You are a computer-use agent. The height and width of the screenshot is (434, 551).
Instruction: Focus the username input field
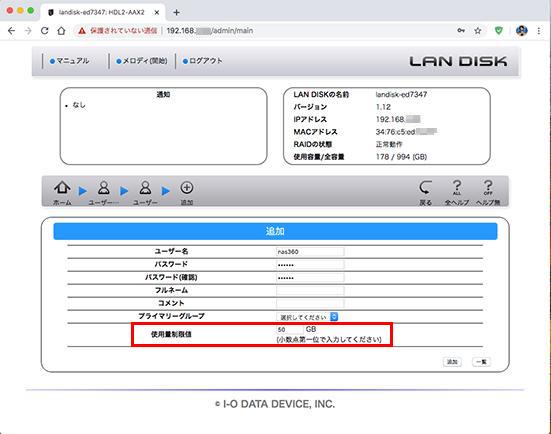310,252
